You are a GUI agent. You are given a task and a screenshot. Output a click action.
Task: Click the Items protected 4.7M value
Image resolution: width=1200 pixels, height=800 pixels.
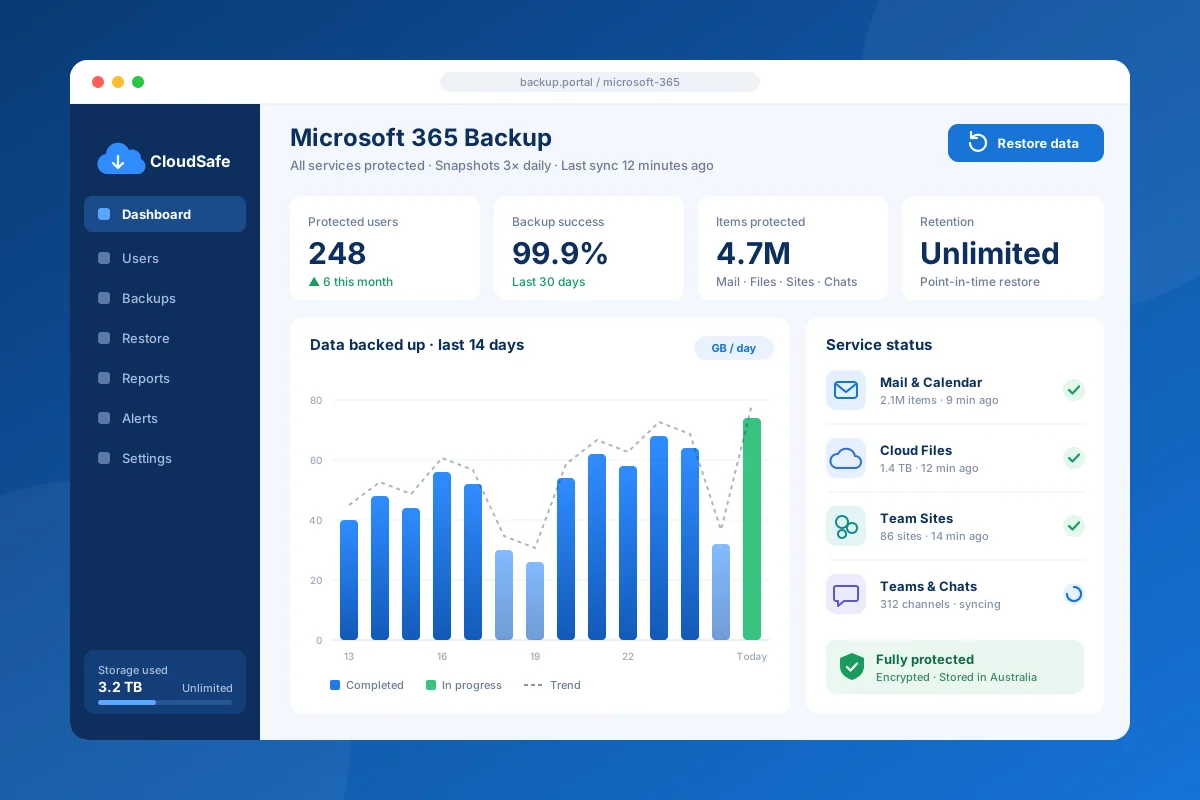[753, 253]
